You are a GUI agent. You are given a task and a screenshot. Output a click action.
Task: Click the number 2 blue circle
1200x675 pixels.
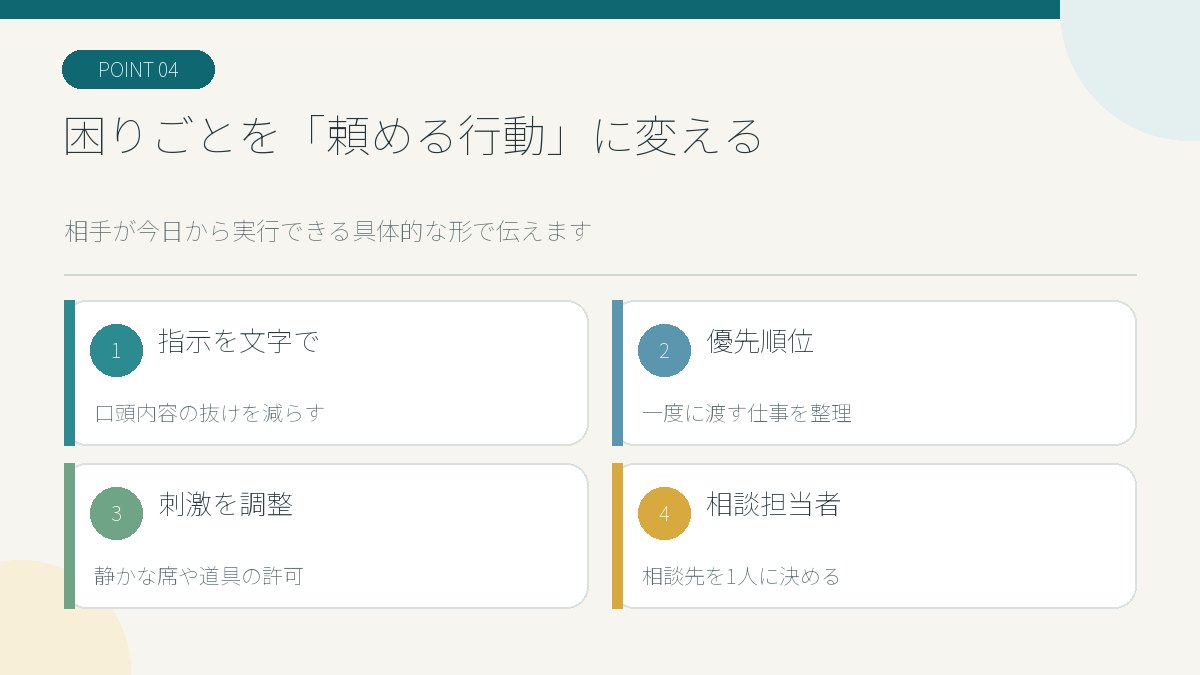pos(664,350)
